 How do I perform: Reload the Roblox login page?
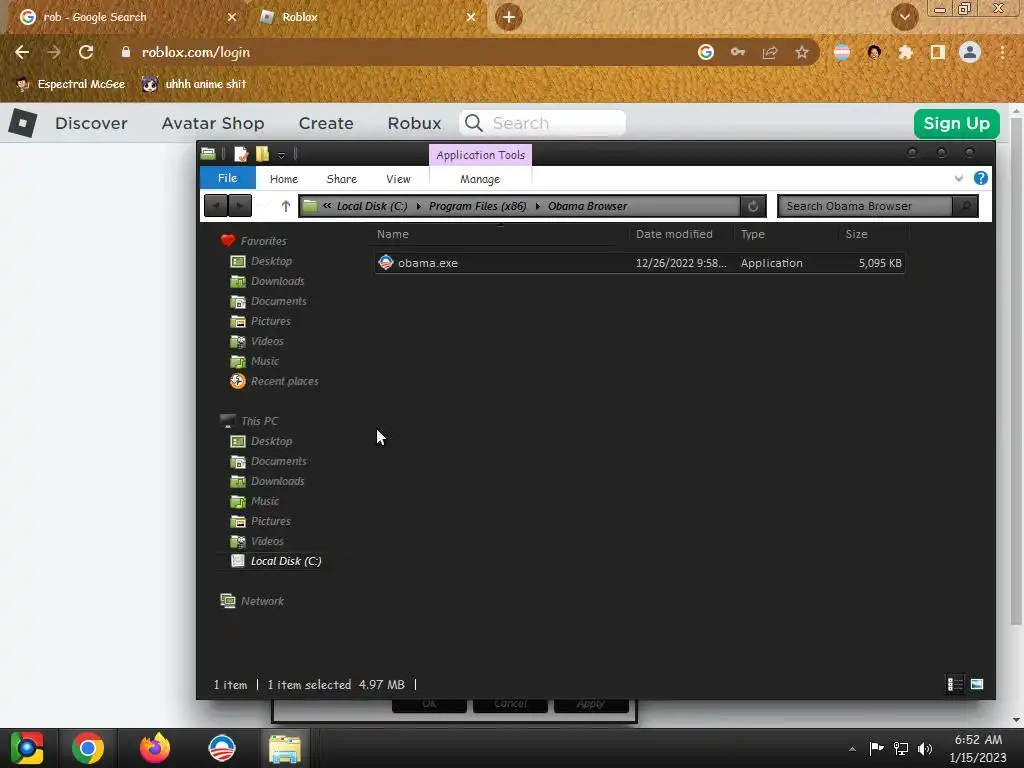[x=86, y=52]
